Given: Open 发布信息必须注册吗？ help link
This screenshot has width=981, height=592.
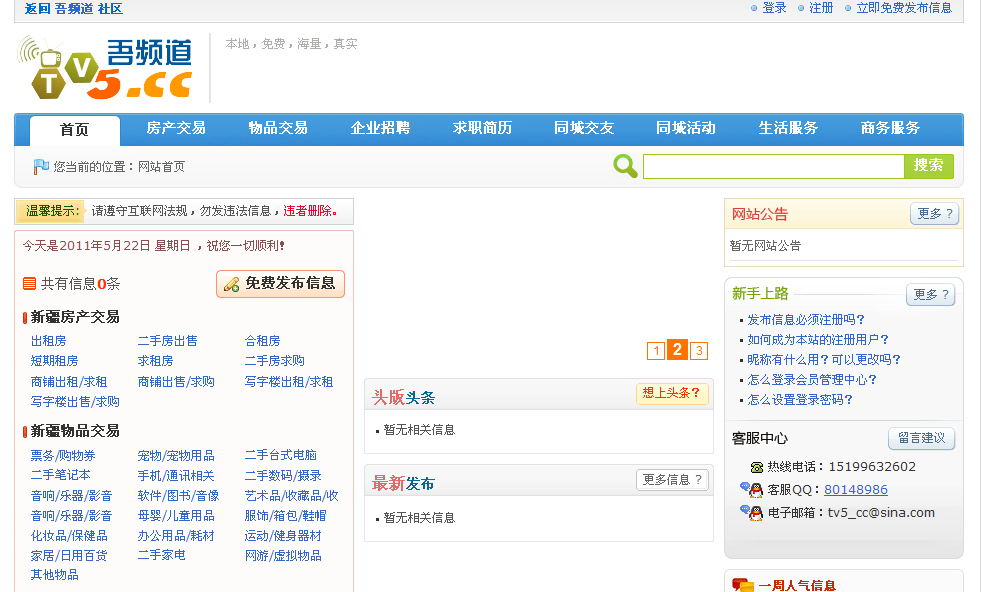Looking at the screenshot, I should pos(806,320).
